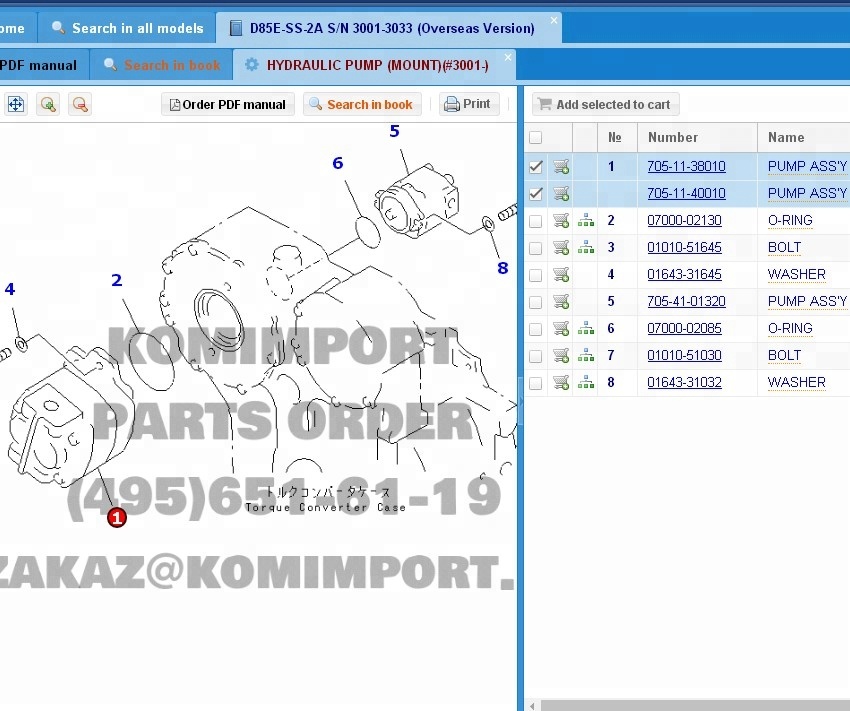Add part 705-11-38010 to cart

click(561, 166)
